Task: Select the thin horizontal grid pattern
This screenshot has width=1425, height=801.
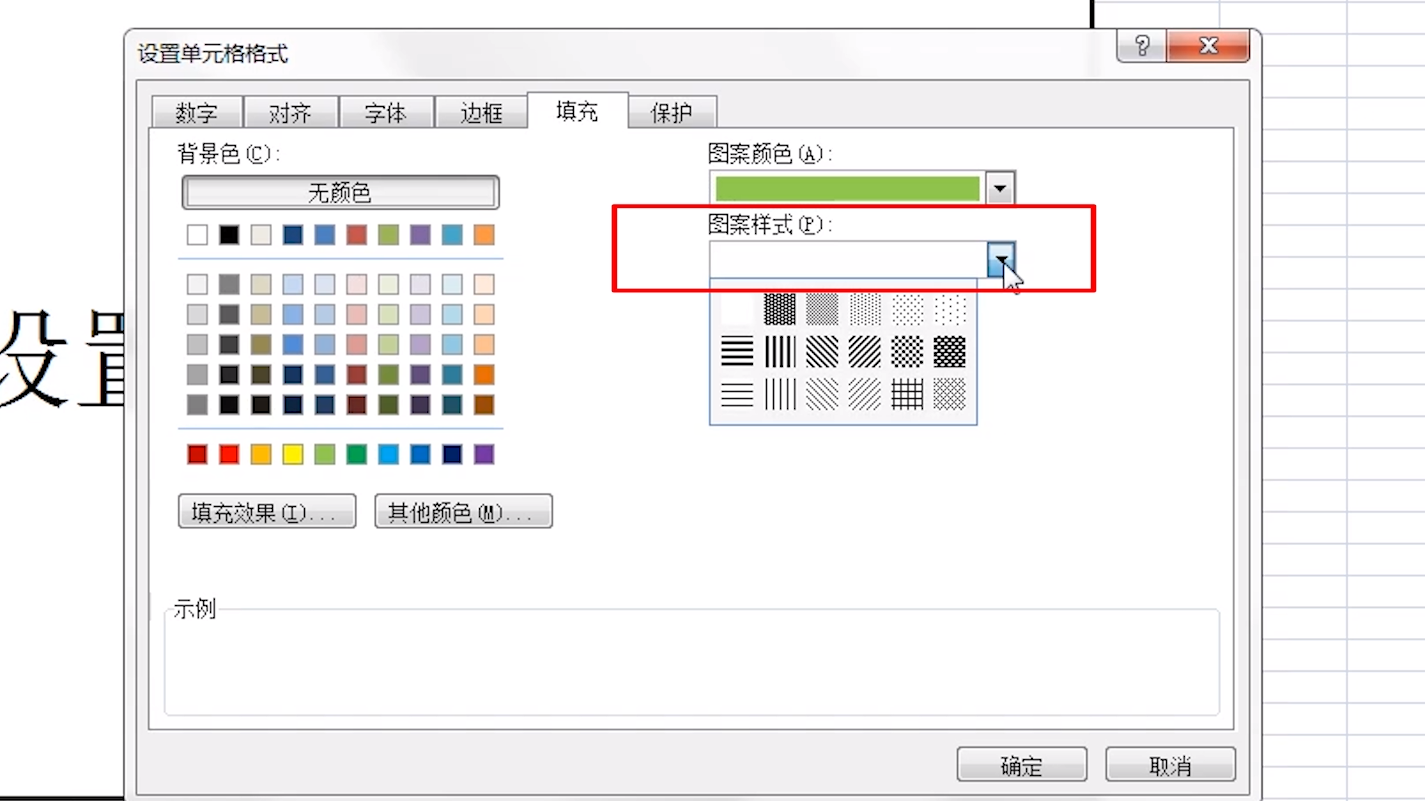Action: click(x=907, y=394)
